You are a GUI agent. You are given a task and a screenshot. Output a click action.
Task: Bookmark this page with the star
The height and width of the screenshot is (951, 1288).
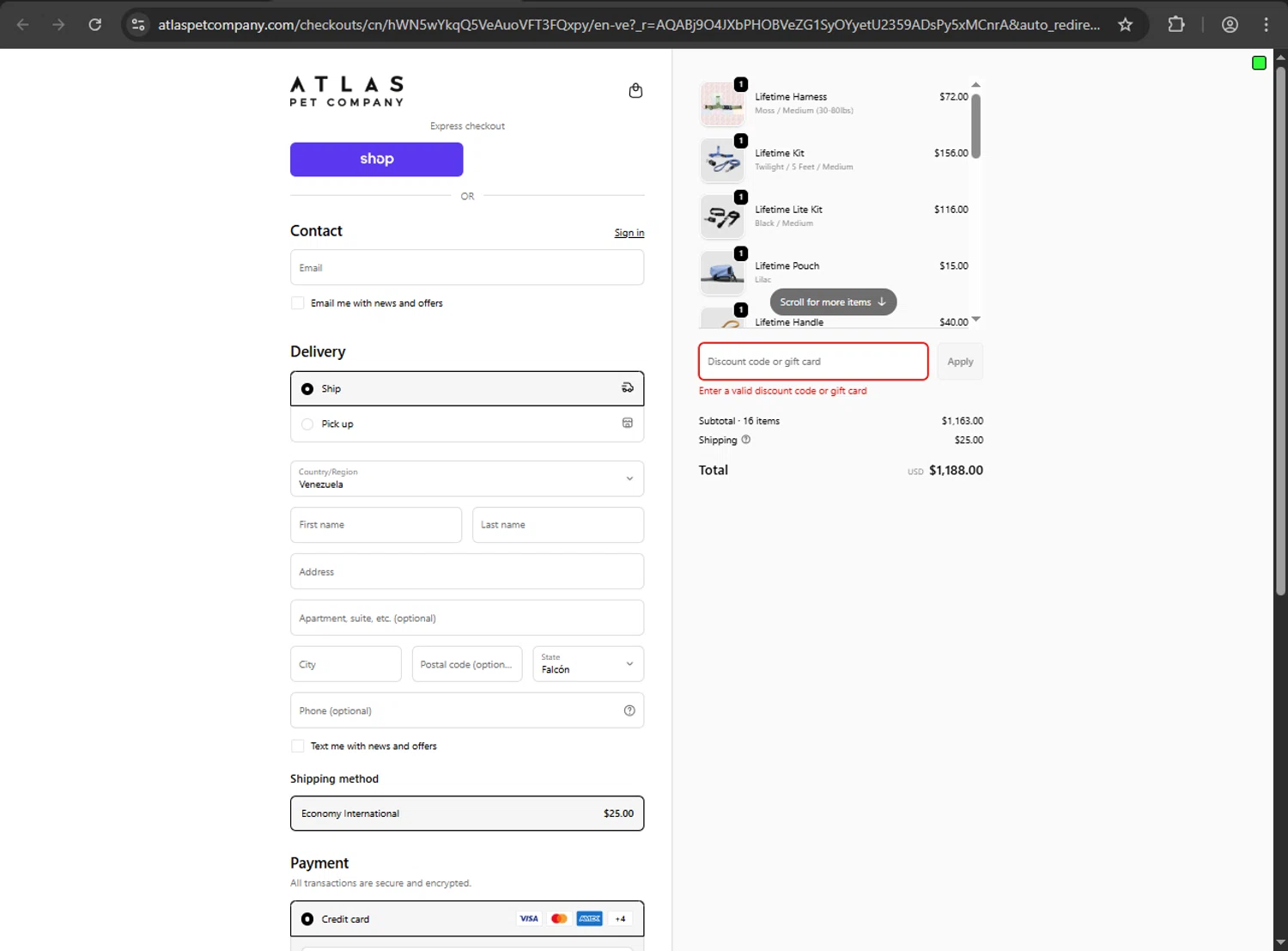pyautogui.click(x=1125, y=24)
